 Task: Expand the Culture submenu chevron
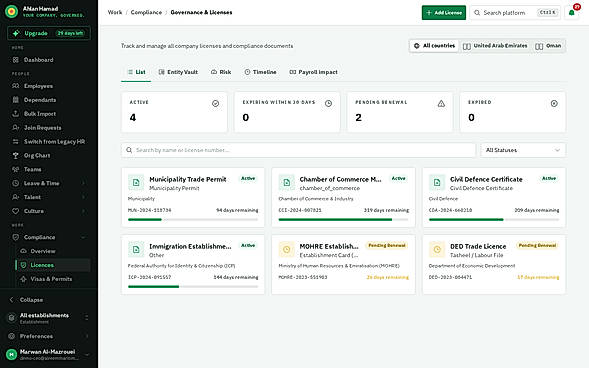click(83, 211)
